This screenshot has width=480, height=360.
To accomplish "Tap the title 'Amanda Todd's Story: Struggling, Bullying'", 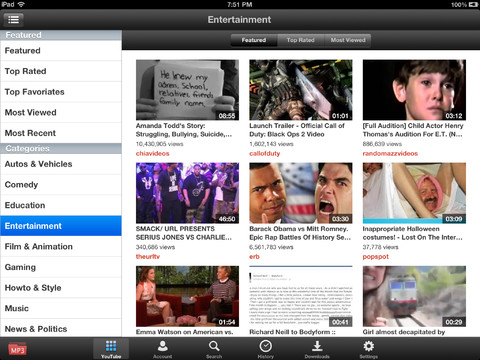I will [x=184, y=130].
